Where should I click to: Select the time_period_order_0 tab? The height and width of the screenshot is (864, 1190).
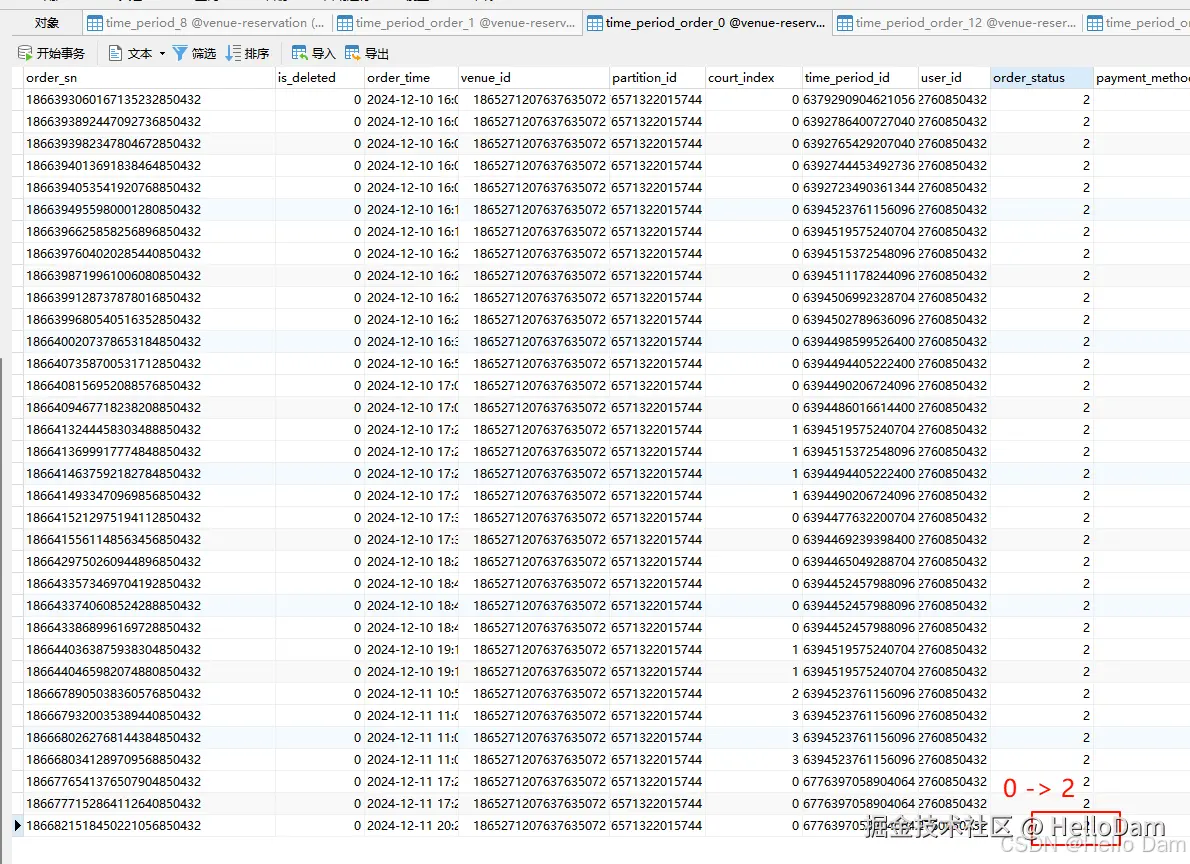[x=707, y=23]
